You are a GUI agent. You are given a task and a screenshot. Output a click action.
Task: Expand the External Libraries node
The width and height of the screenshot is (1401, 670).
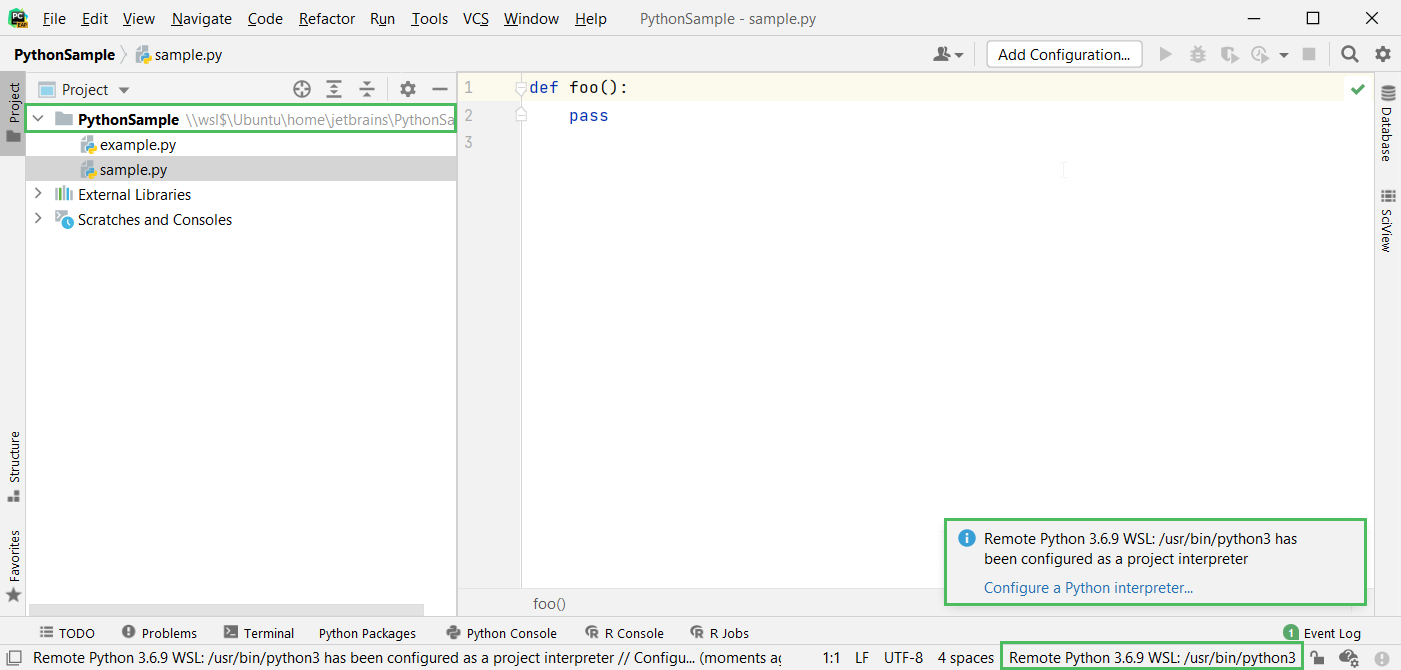[x=37, y=194]
